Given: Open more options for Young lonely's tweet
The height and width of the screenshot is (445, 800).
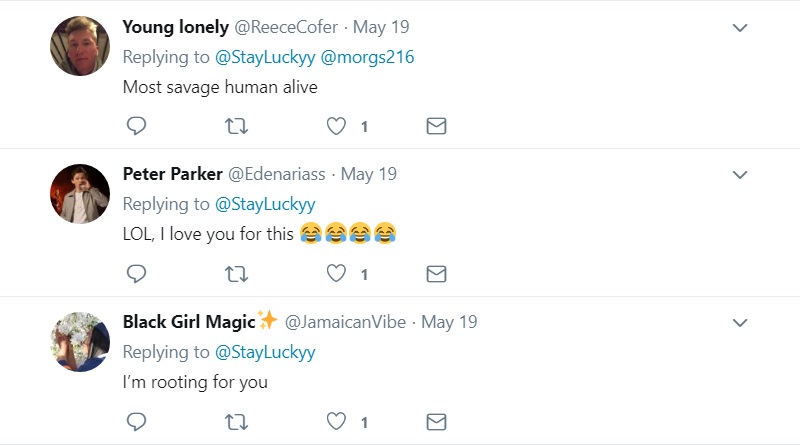Looking at the screenshot, I should tap(740, 28).
